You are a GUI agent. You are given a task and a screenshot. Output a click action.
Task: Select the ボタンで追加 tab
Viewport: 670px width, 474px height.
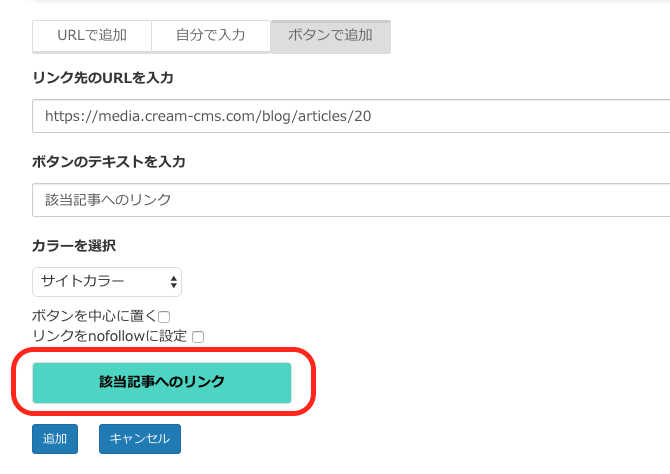point(331,36)
